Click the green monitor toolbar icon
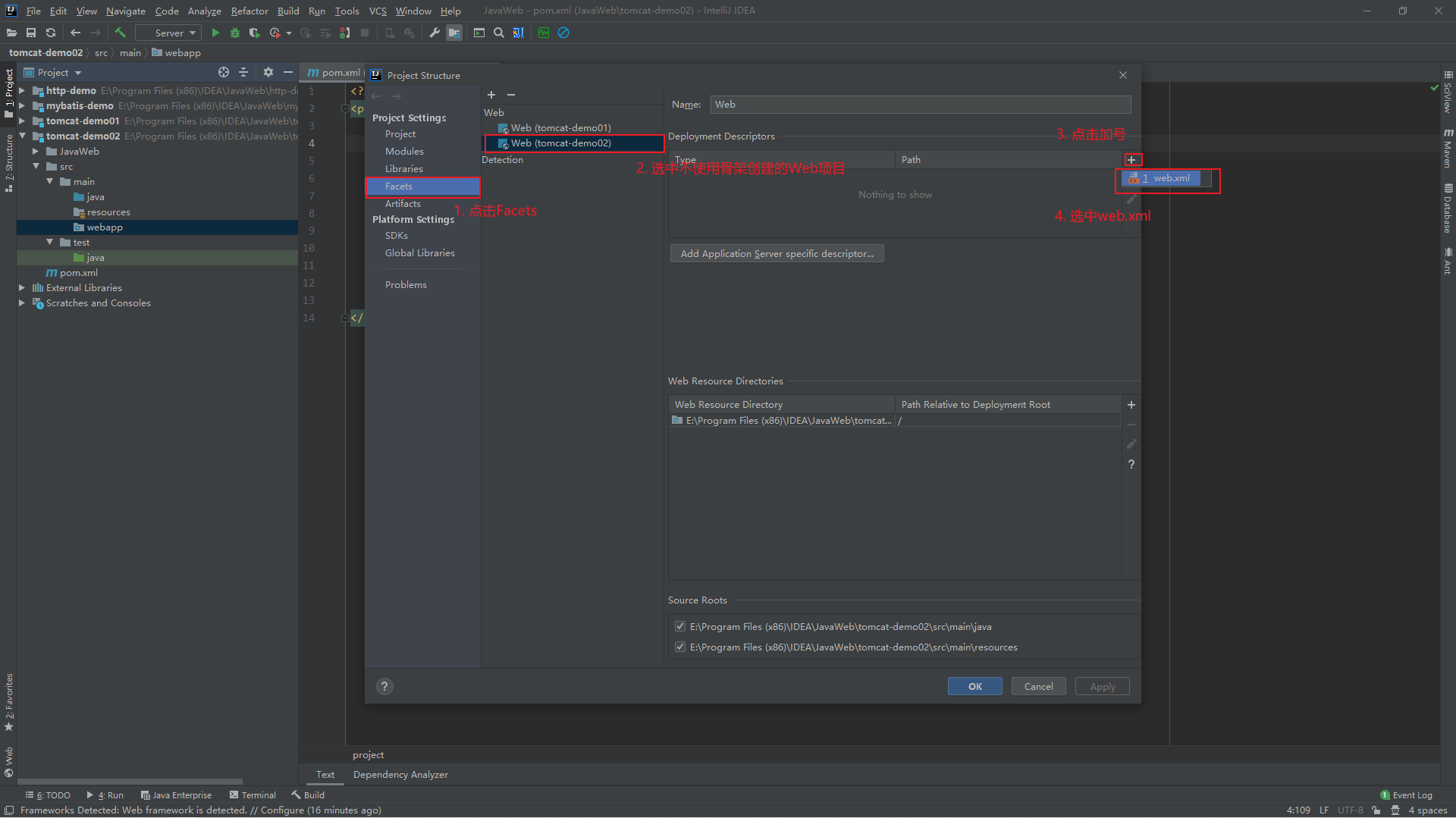Viewport: 1456px width, 818px height. [x=544, y=33]
